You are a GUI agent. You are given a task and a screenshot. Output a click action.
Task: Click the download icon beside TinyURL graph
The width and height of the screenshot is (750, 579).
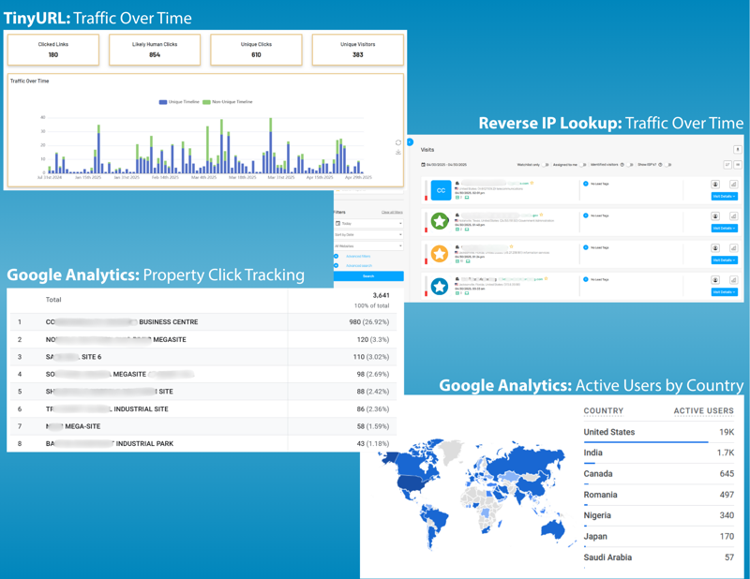pyautogui.click(x=398, y=152)
